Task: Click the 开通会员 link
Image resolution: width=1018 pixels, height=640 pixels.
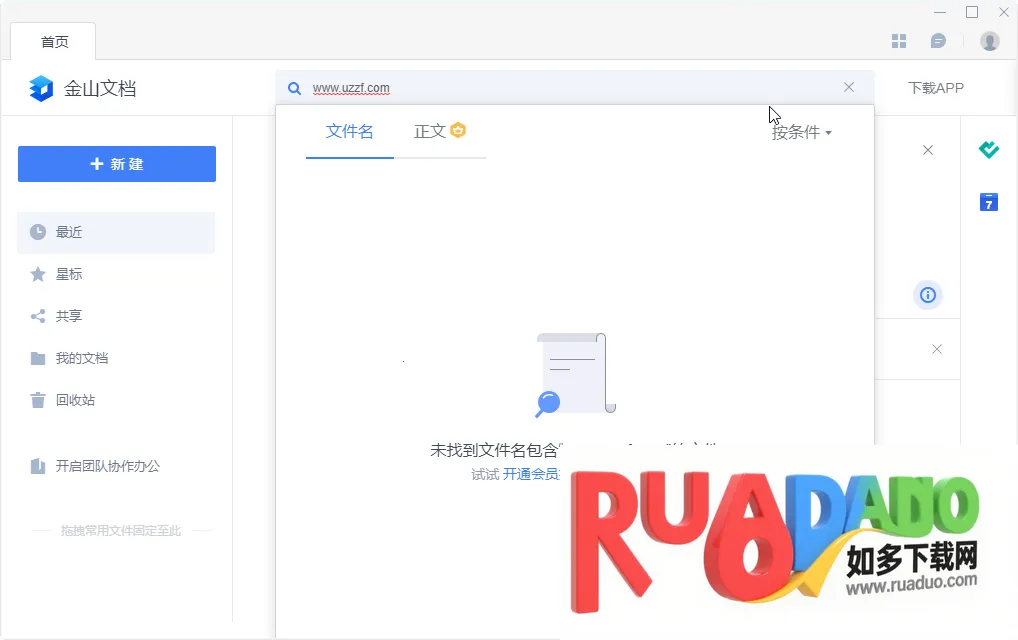Action: click(x=530, y=474)
